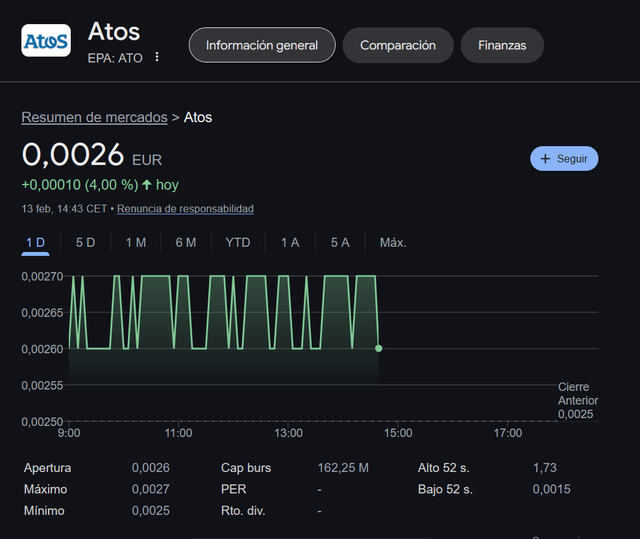The image size is (640, 539).
Task: Choose the 6 M chart range
Action: [186, 243]
